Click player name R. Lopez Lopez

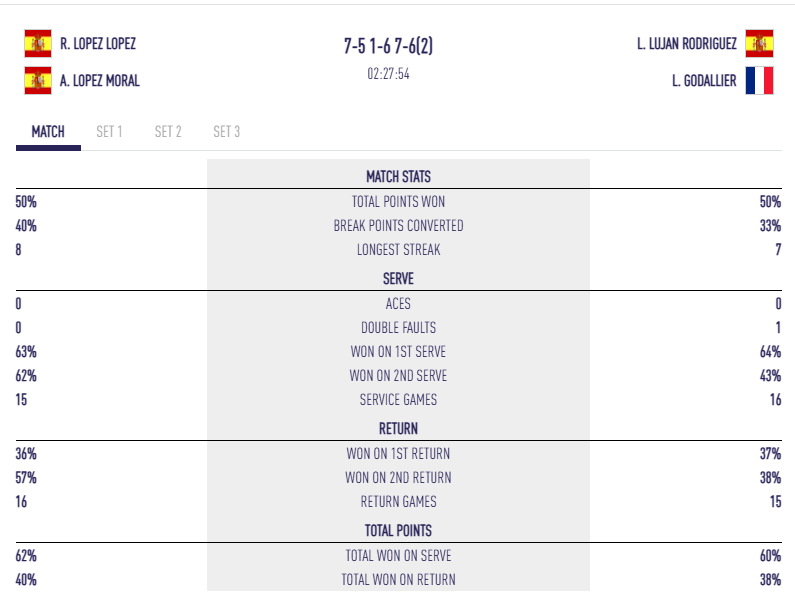(98, 44)
